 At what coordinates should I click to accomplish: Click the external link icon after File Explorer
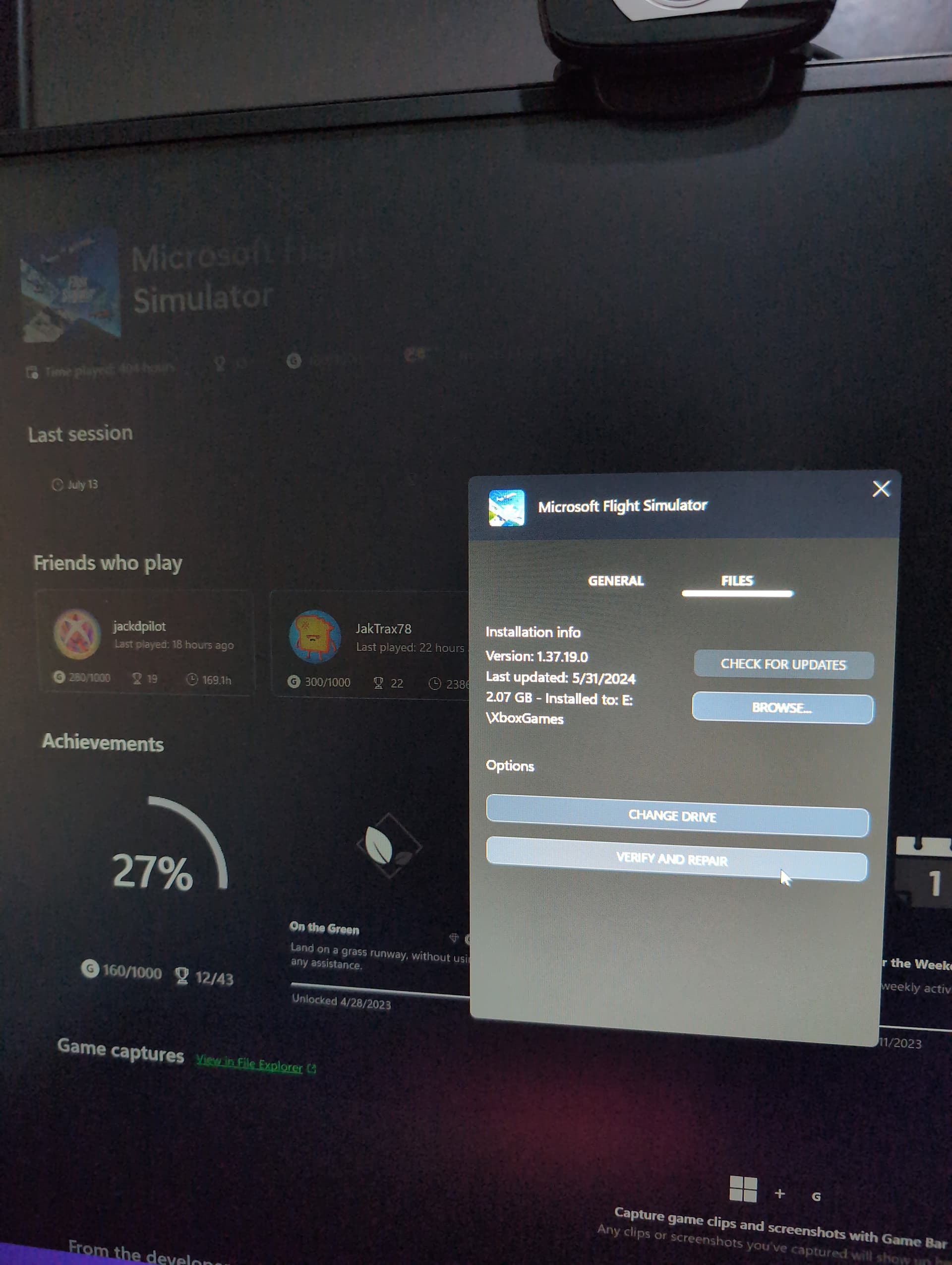coord(311,1068)
